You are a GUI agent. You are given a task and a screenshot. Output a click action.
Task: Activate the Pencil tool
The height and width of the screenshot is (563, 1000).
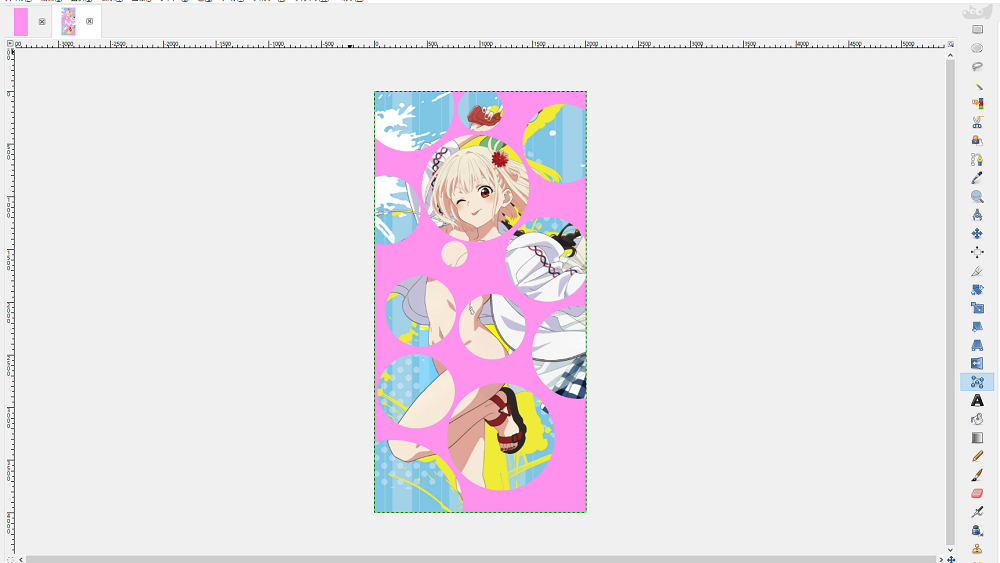(977, 456)
